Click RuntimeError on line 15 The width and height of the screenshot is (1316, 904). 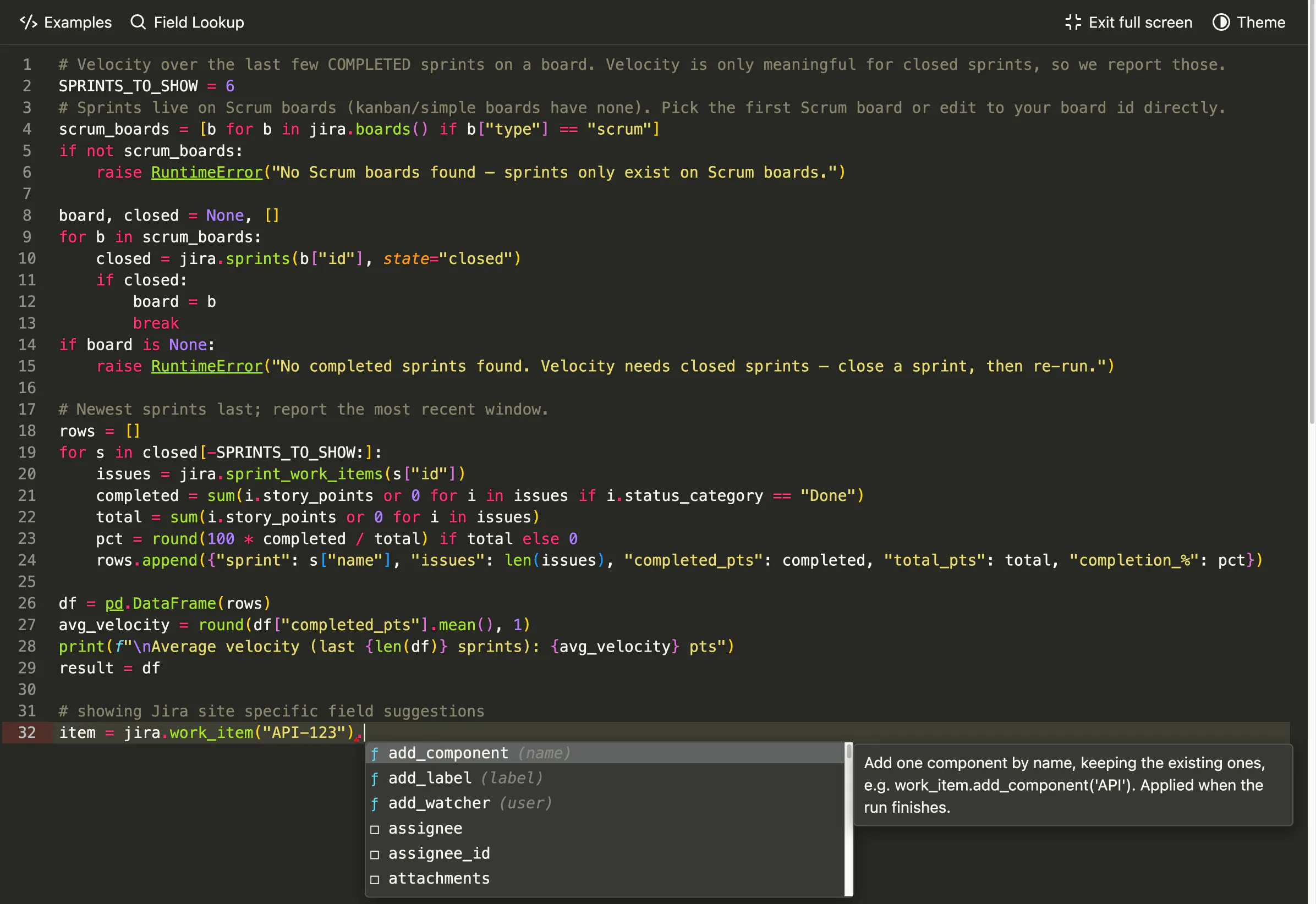pos(207,366)
